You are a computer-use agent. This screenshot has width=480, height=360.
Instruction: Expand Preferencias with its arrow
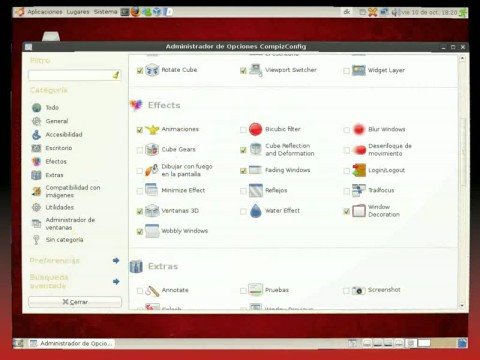pyautogui.click(x=116, y=260)
